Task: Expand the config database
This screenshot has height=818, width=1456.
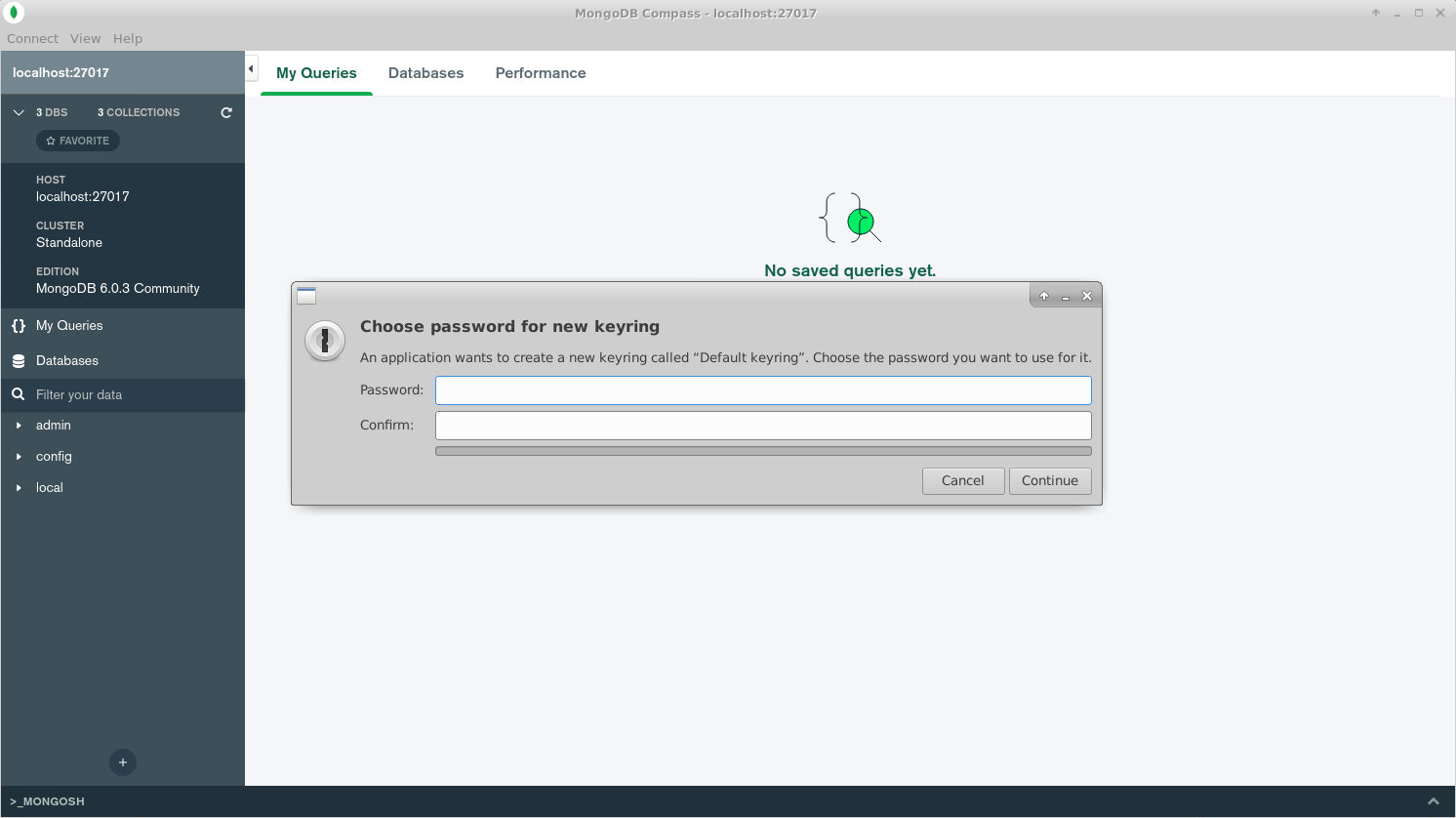Action: pos(19,457)
